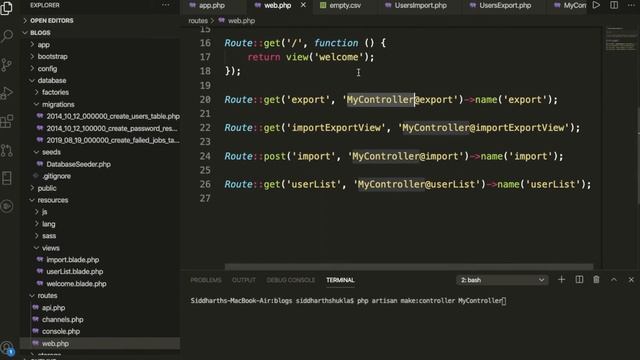Open the Search view in activity bar
This screenshot has width=640, height=360.
click(x=7, y=36)
